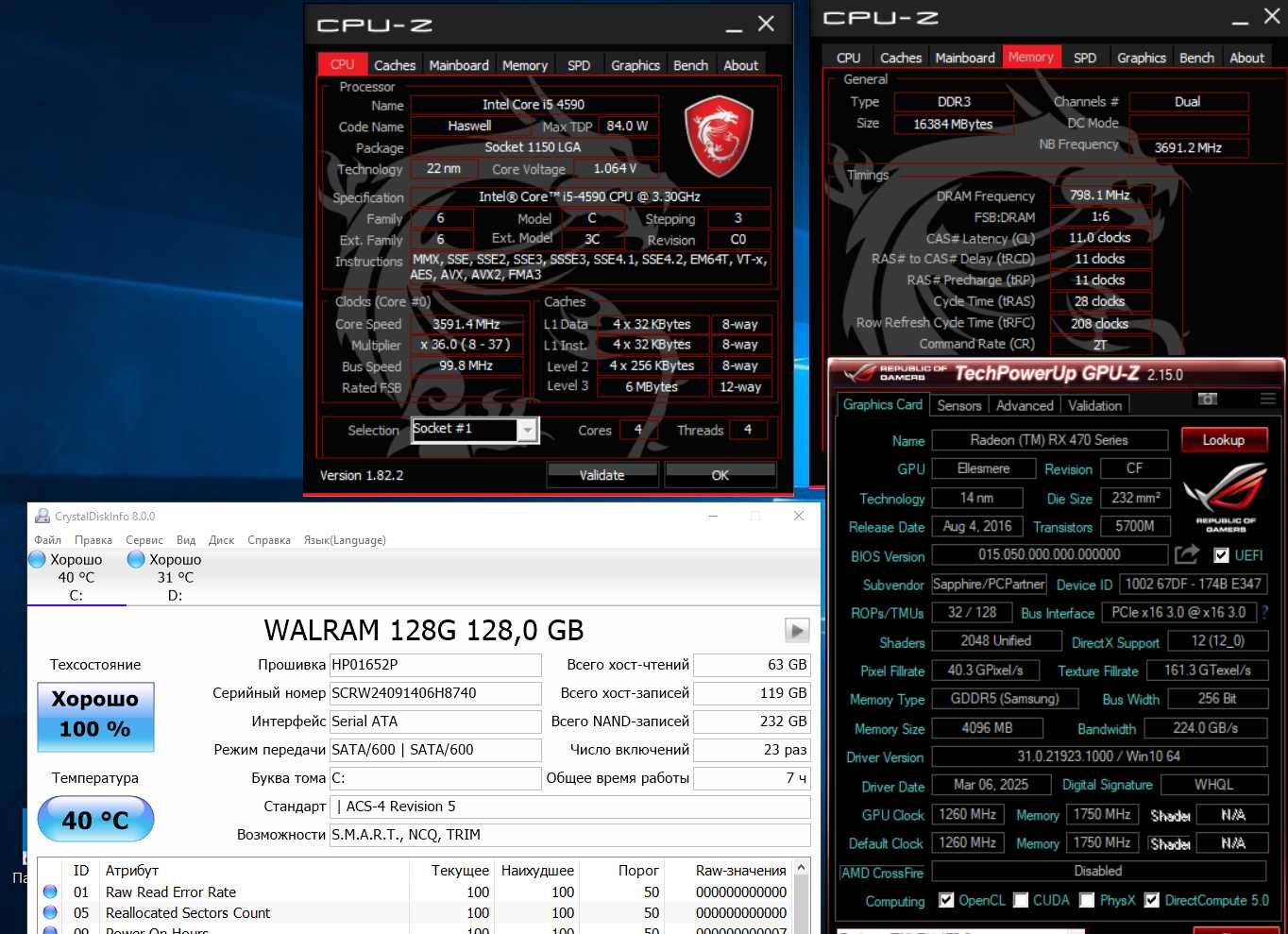Click the CrystalDiskInfo play arrow next to the drive name
The width and height of the screenshot is (1288, 934).
(x=797, y=630)
